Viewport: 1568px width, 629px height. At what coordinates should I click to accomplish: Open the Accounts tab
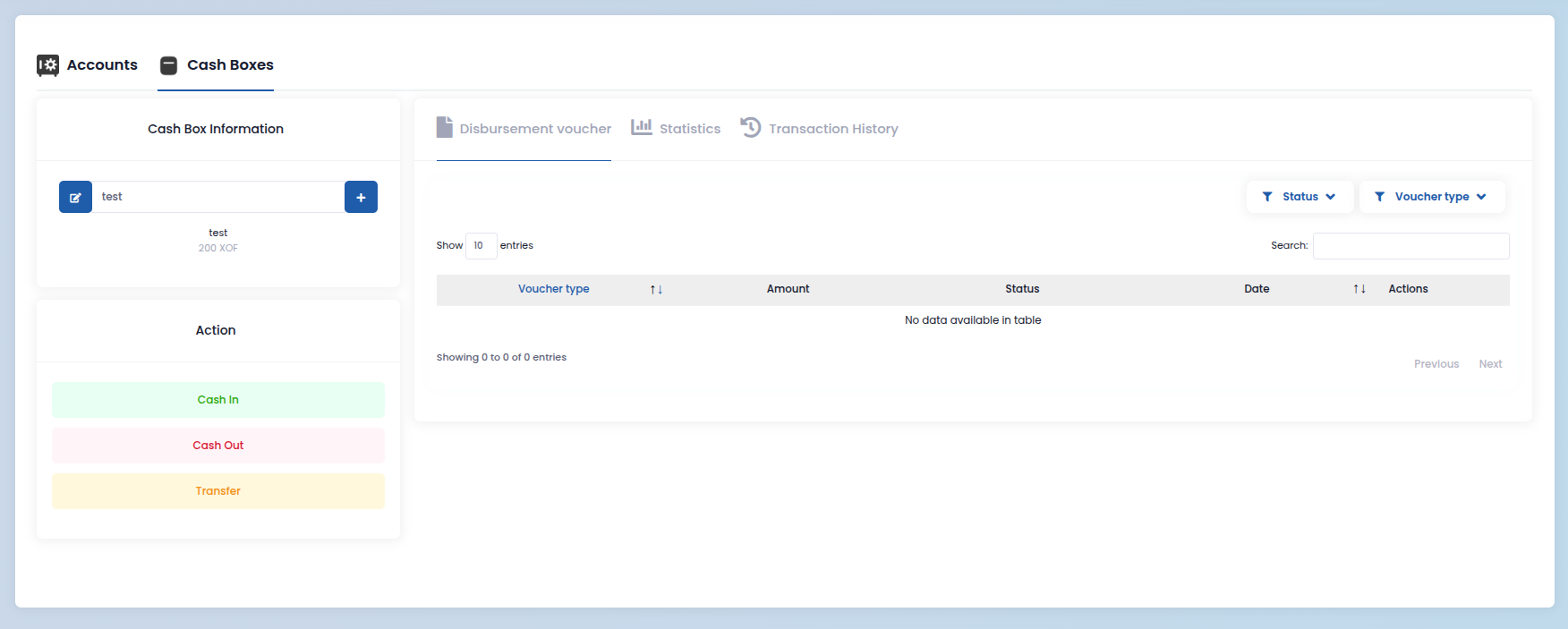coord(87,65)
